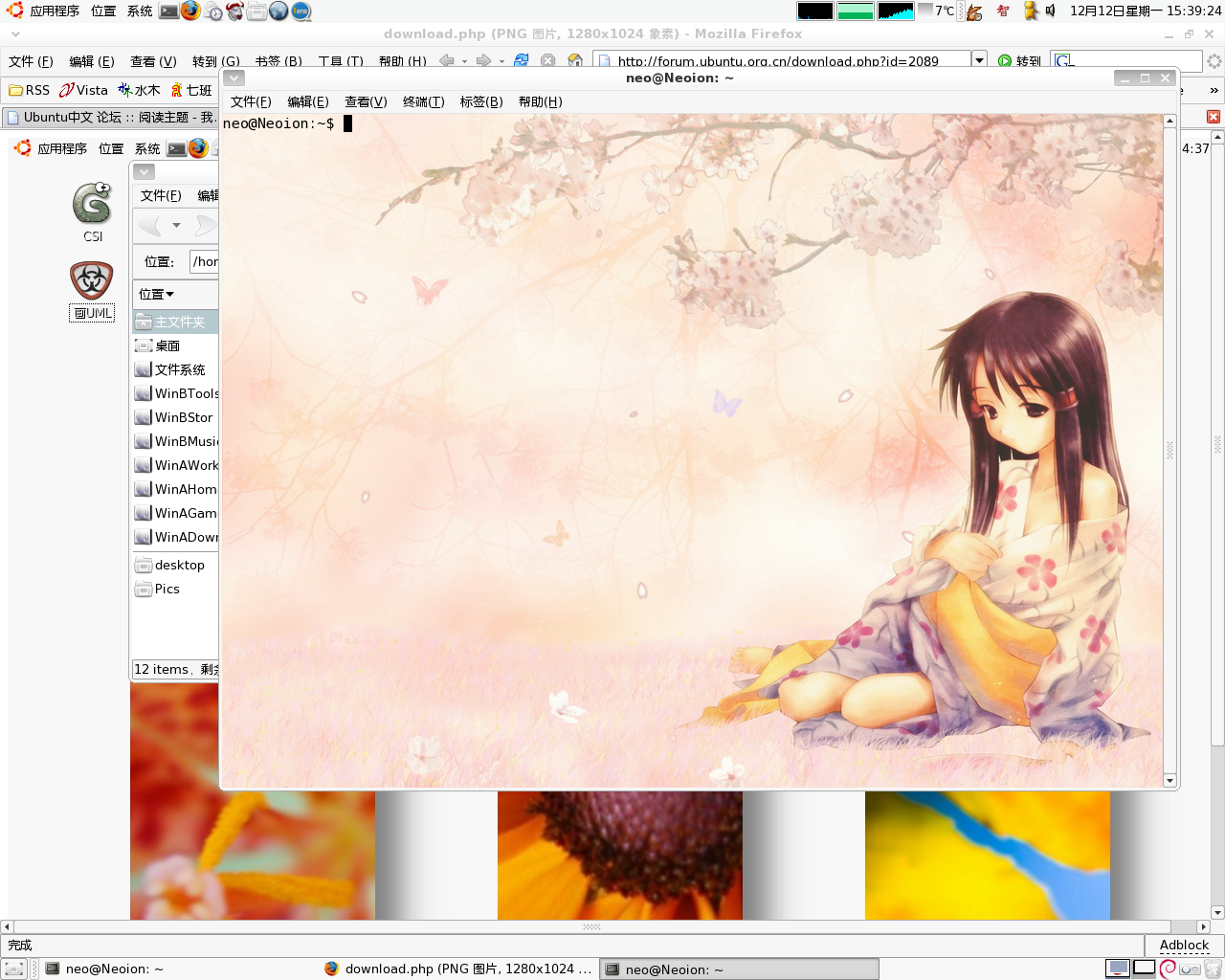The width and height of the screenshot is (1225, 980).
Task: Click the clock-and-globe launcher in the top panel
Action: coord(212,11)
